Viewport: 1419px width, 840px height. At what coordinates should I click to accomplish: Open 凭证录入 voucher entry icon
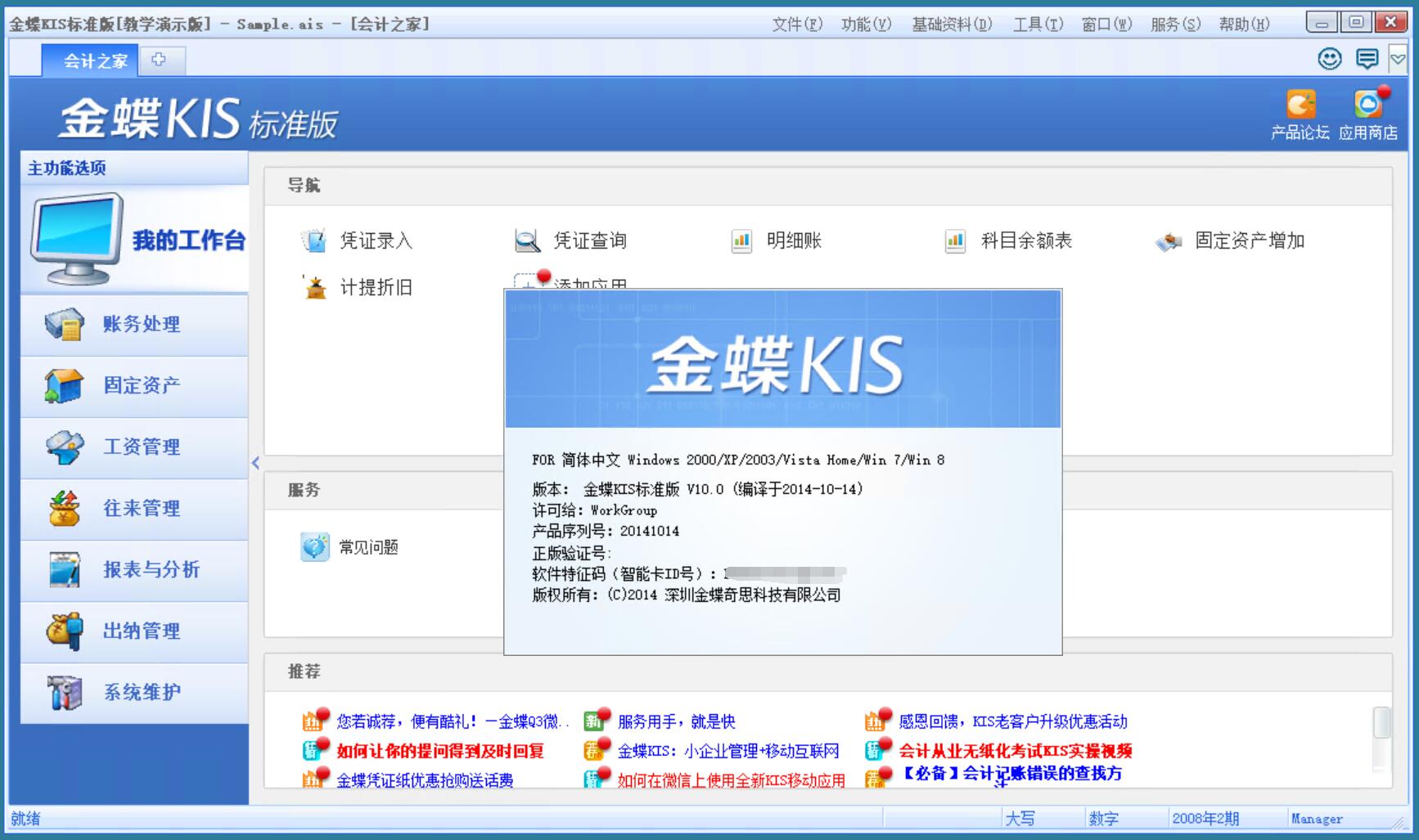coord(313,240)
